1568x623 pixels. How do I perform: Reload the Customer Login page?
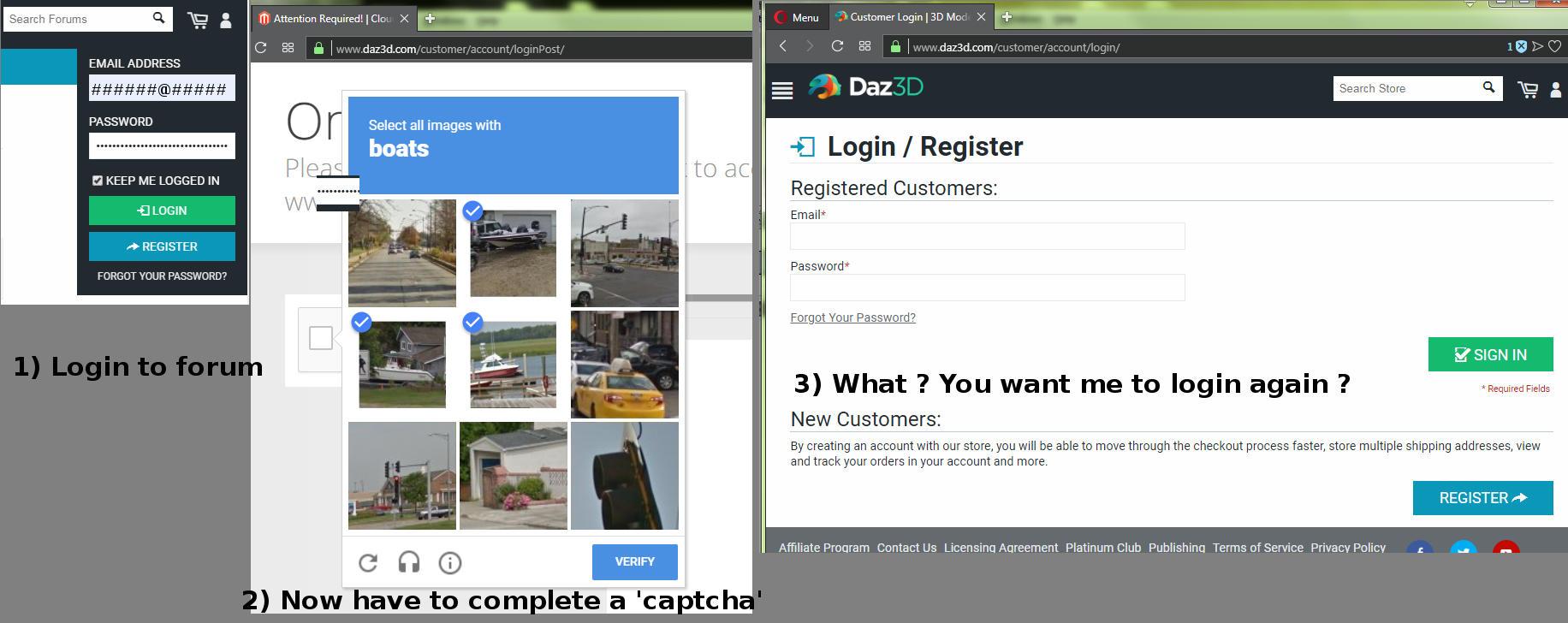[838, 46]
